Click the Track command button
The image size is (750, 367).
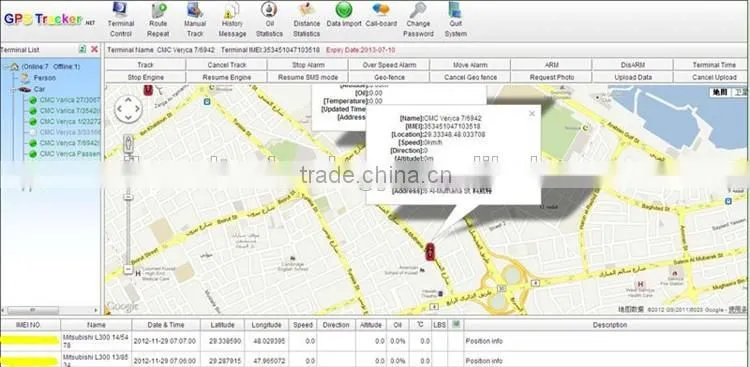pos(145,65)
